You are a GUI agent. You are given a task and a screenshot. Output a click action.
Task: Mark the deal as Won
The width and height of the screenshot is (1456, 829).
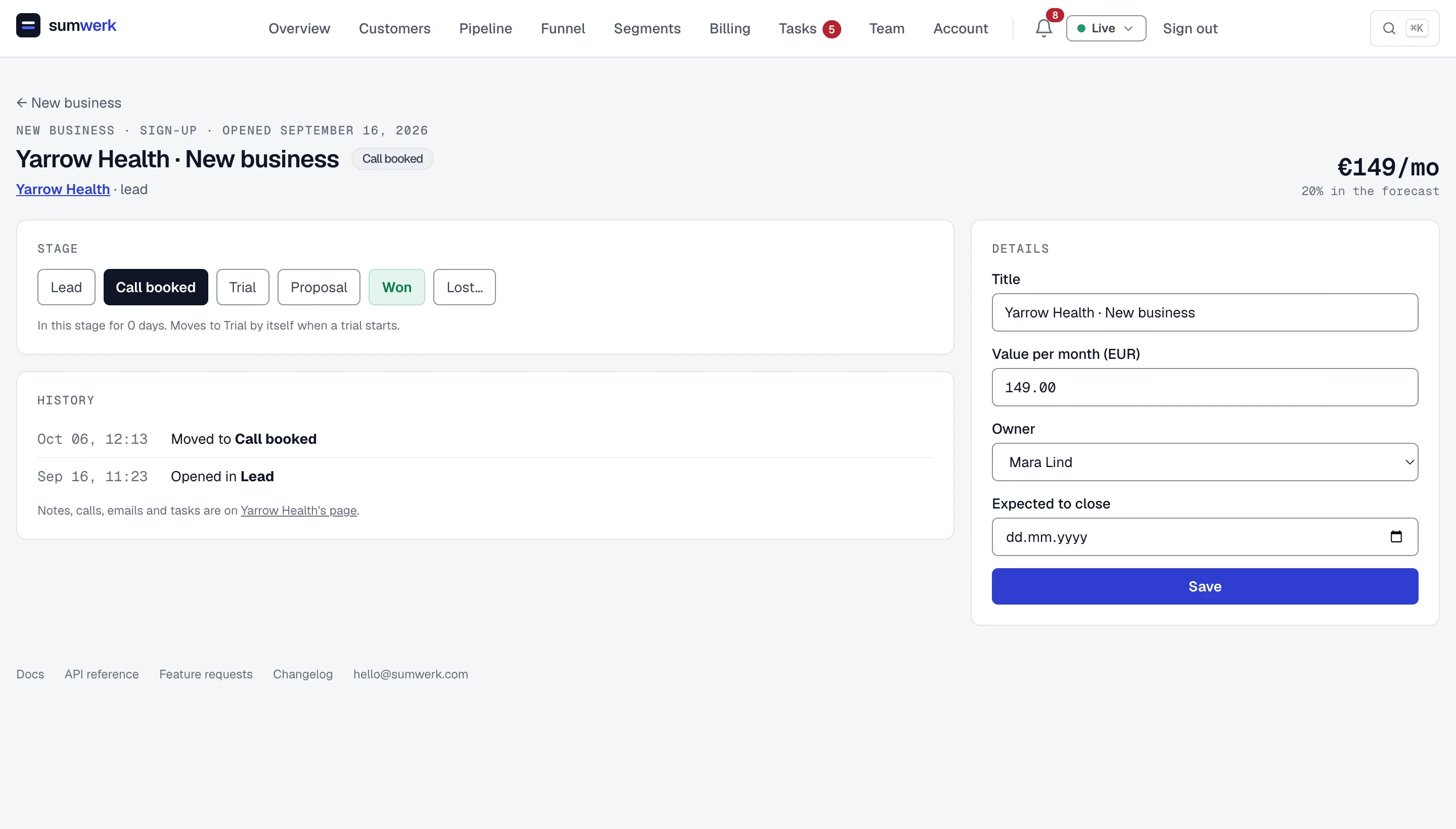click(x=396, y=287)
